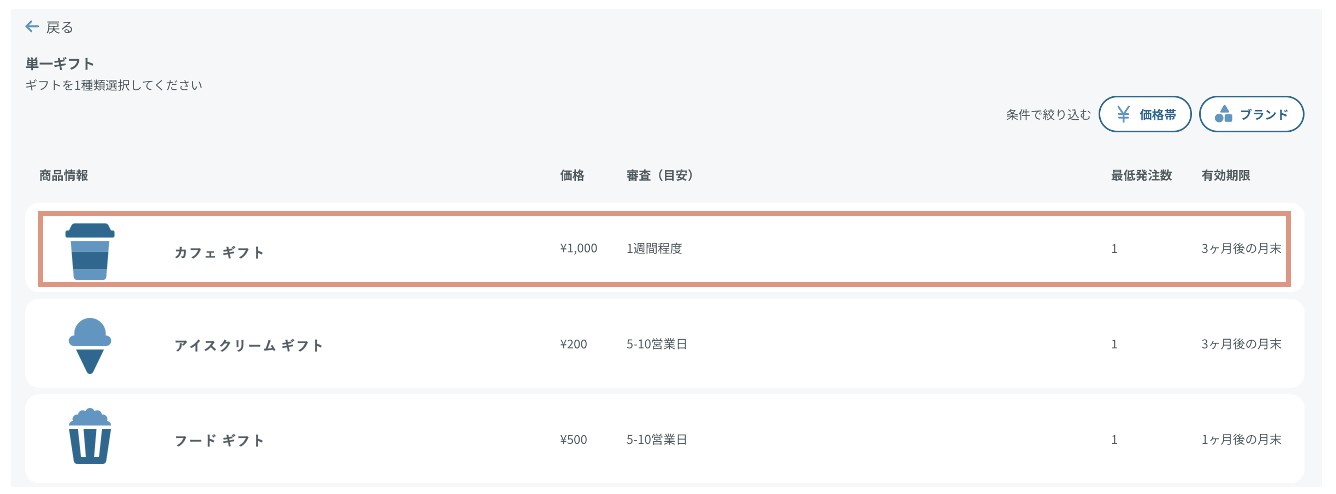Select the アイスクリーム ギフト product name

coord(249,346)
